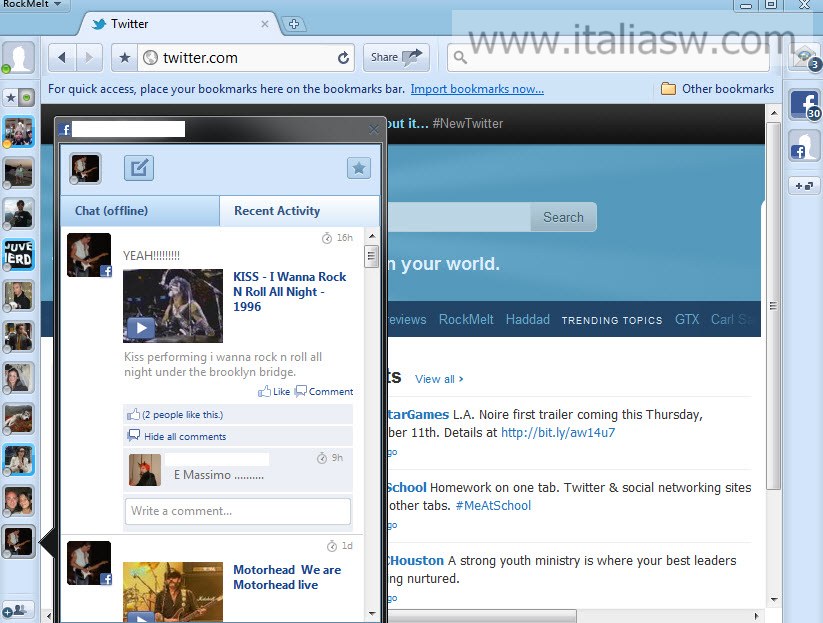Click the Twitter page scrollbar down arrow

coord(774,599)
